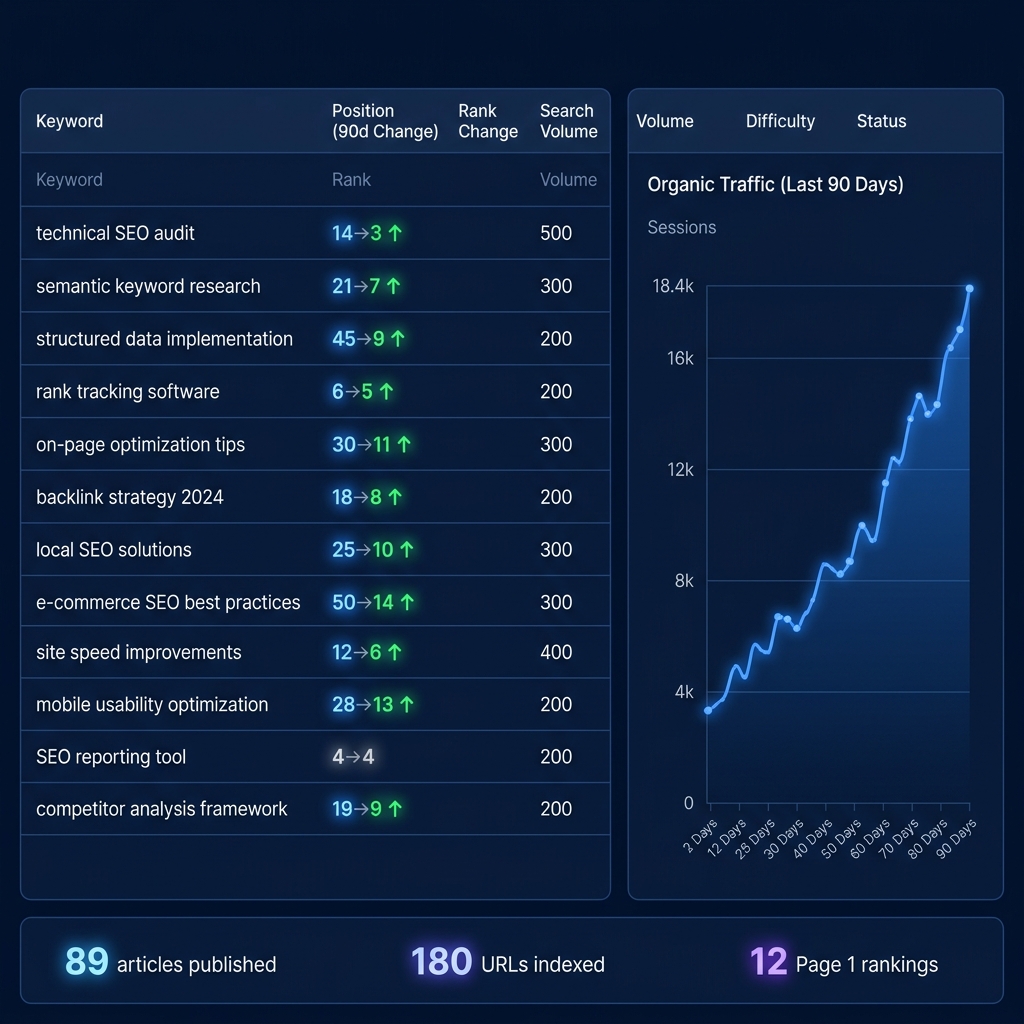
Task: Toggle the Rank Change column sort order
Action: [488, 121]
